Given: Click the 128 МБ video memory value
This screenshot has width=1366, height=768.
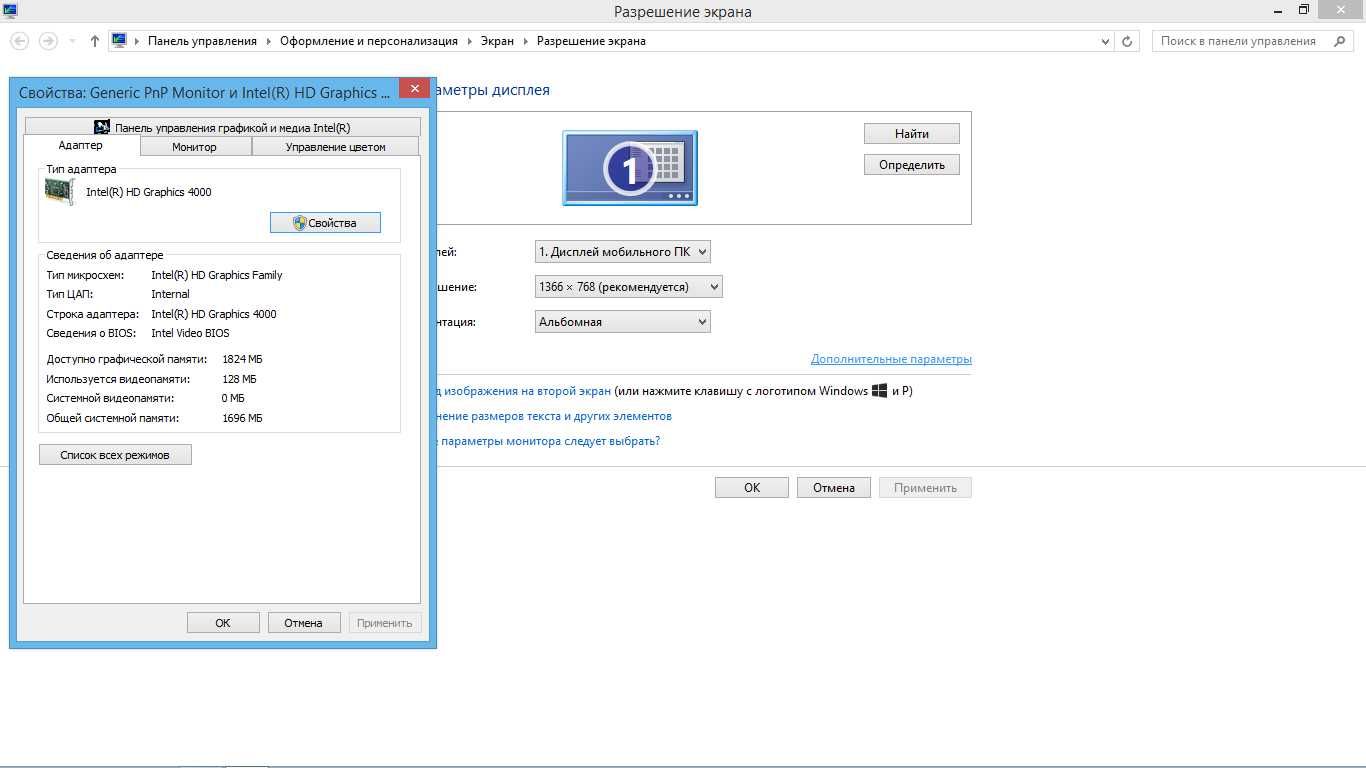Looking at the screenshot, I should [x=240, y=379].
